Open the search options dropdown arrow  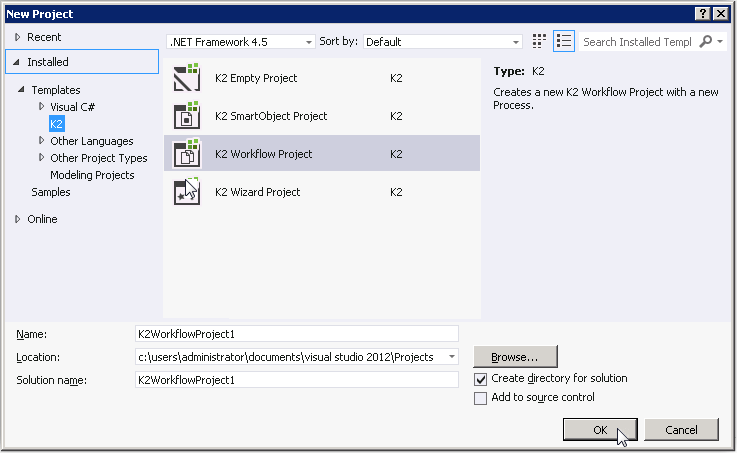click(720, 41)
